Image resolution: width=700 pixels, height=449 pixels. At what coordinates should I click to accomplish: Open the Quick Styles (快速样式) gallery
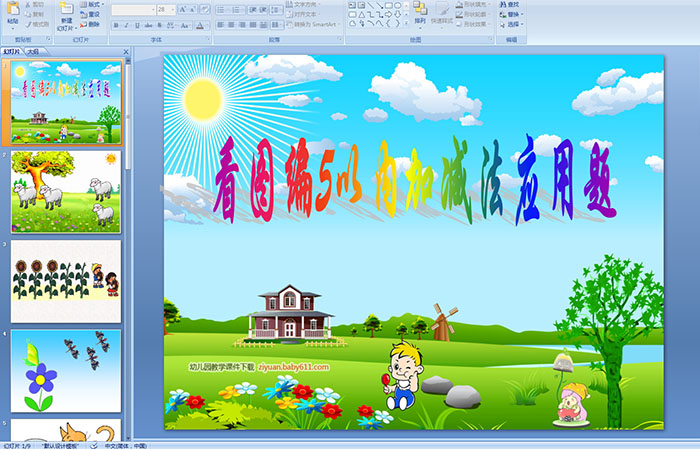(x=442, y=15)
